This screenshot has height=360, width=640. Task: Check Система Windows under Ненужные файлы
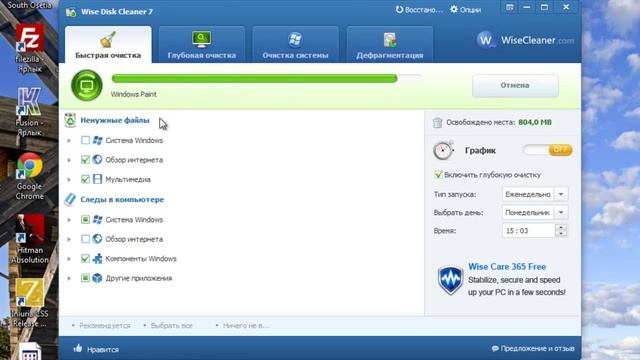pyautogui.click(x=85, y=140)
